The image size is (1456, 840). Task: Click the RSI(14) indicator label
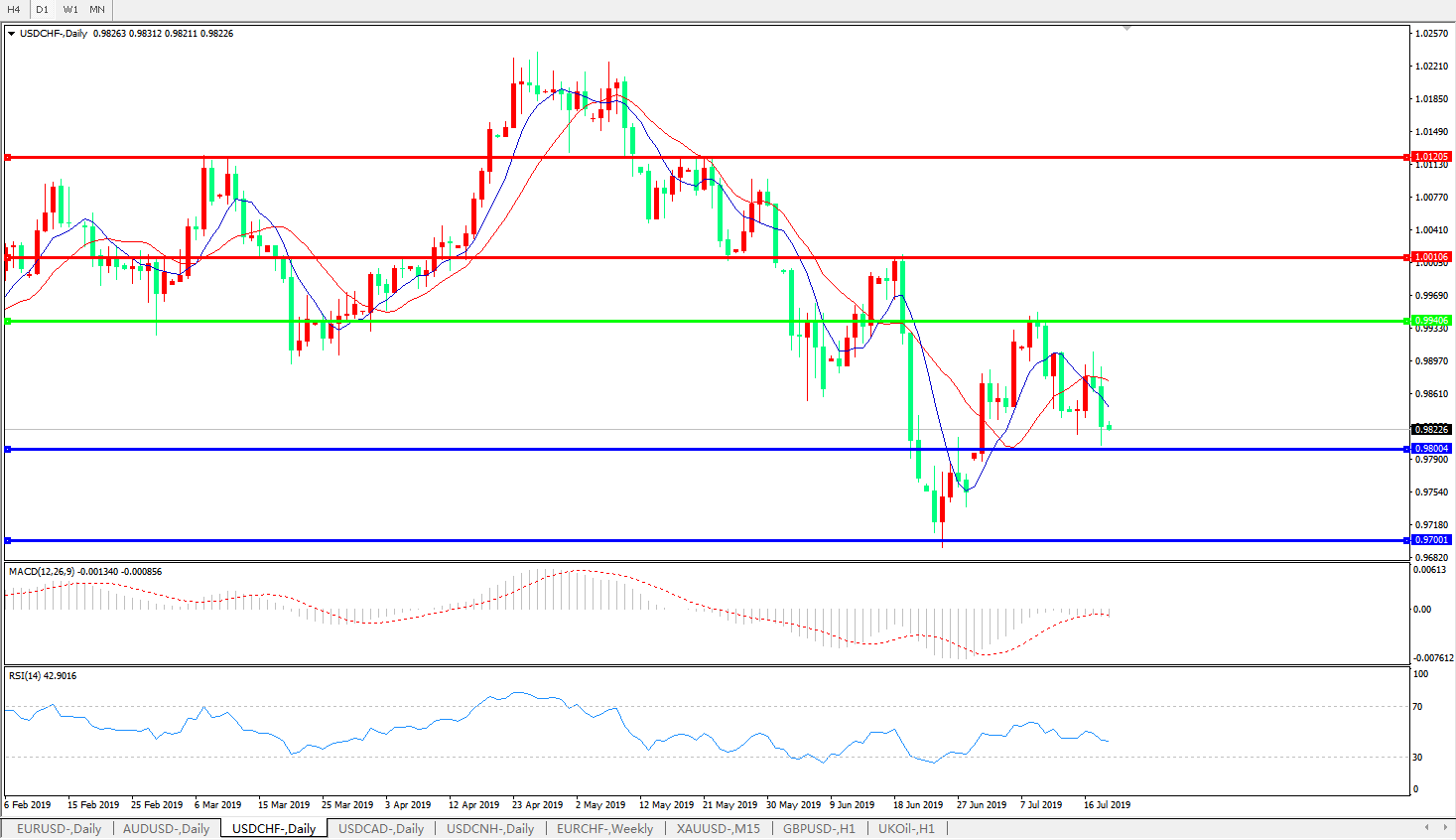pos(26,676)
